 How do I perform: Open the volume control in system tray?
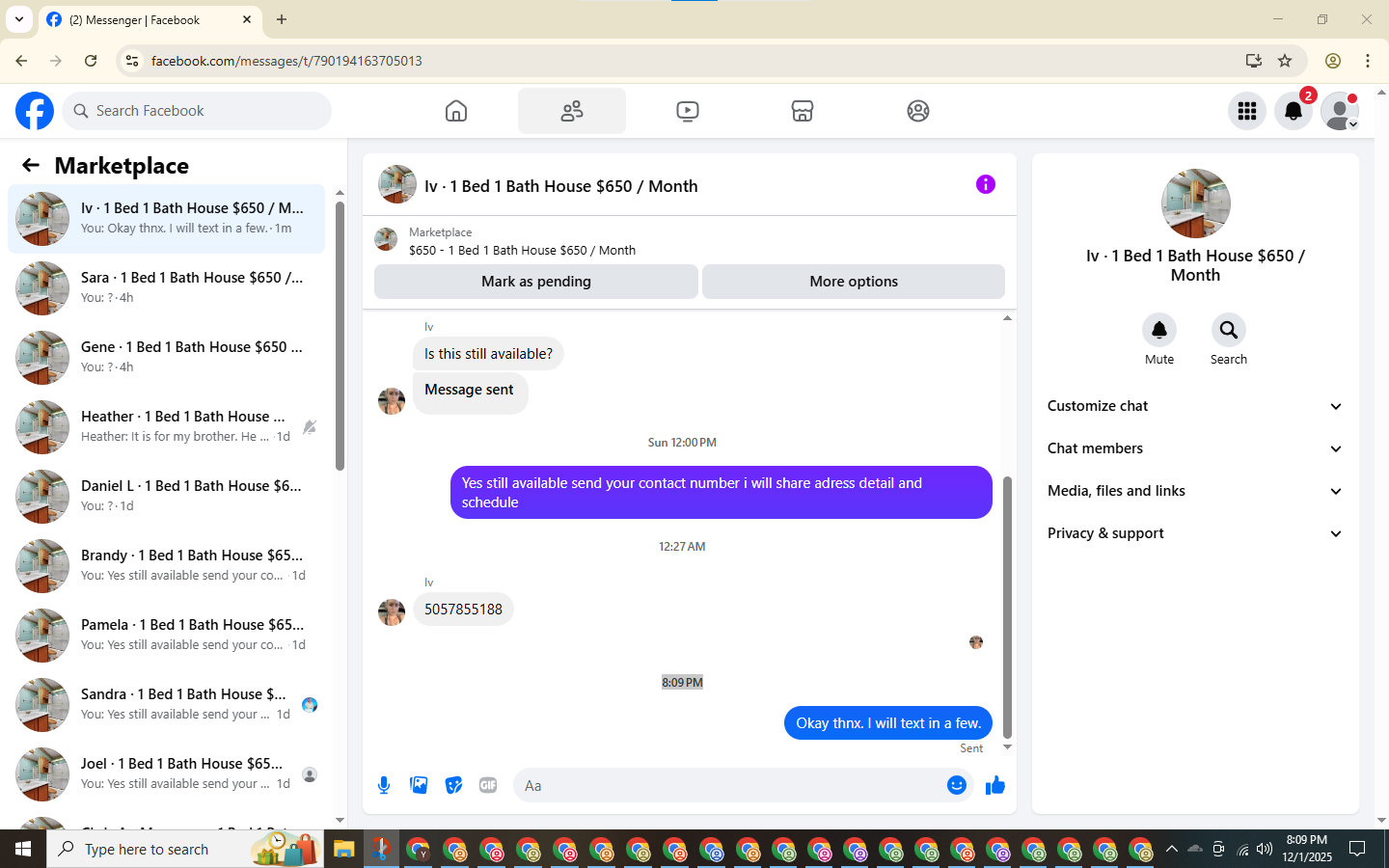coord(1265,849)
